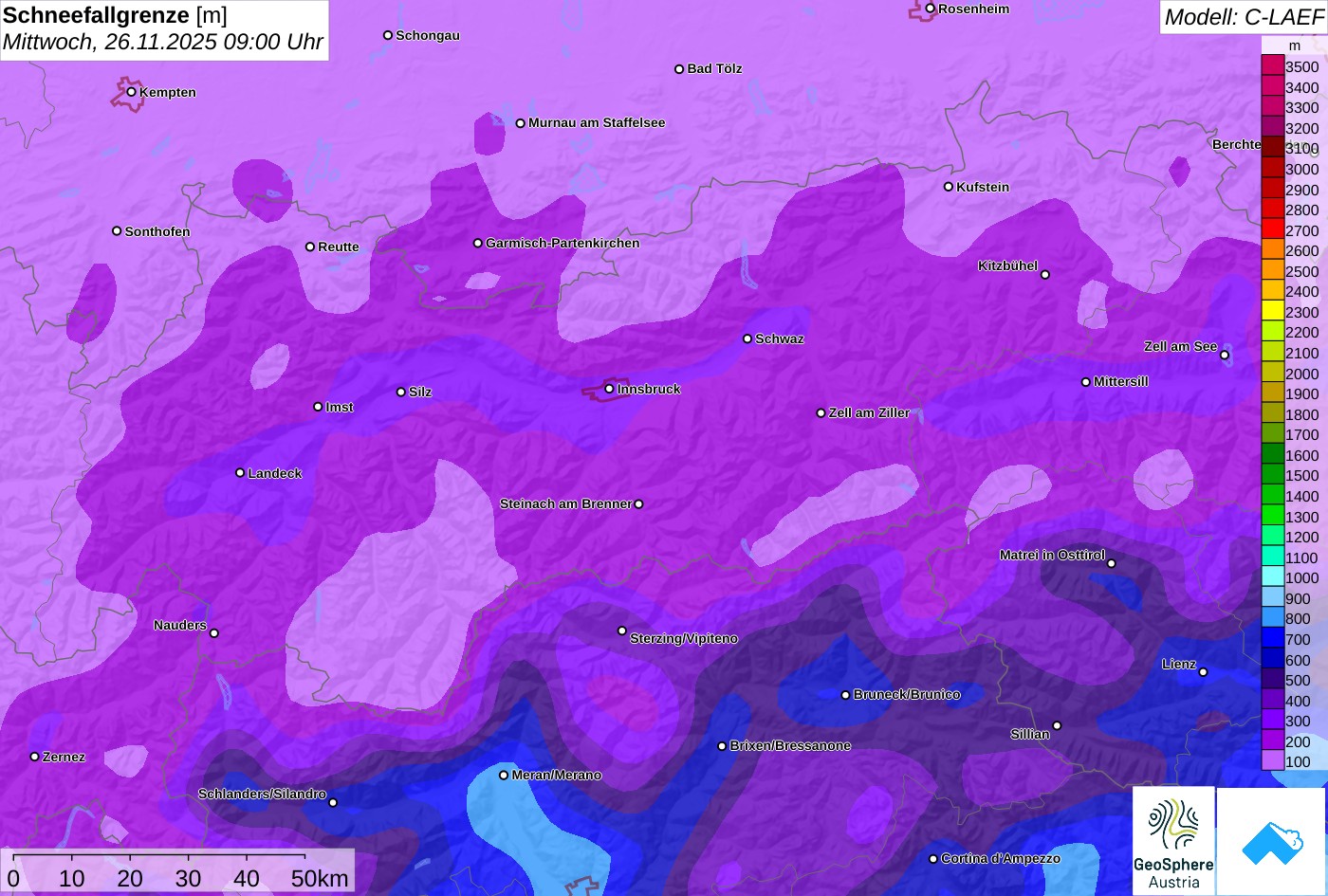The width and height of the screenshot is (1328, 896).
Task: Select the 2700 m red legend swatch
Action: (x=1272, y=230)
